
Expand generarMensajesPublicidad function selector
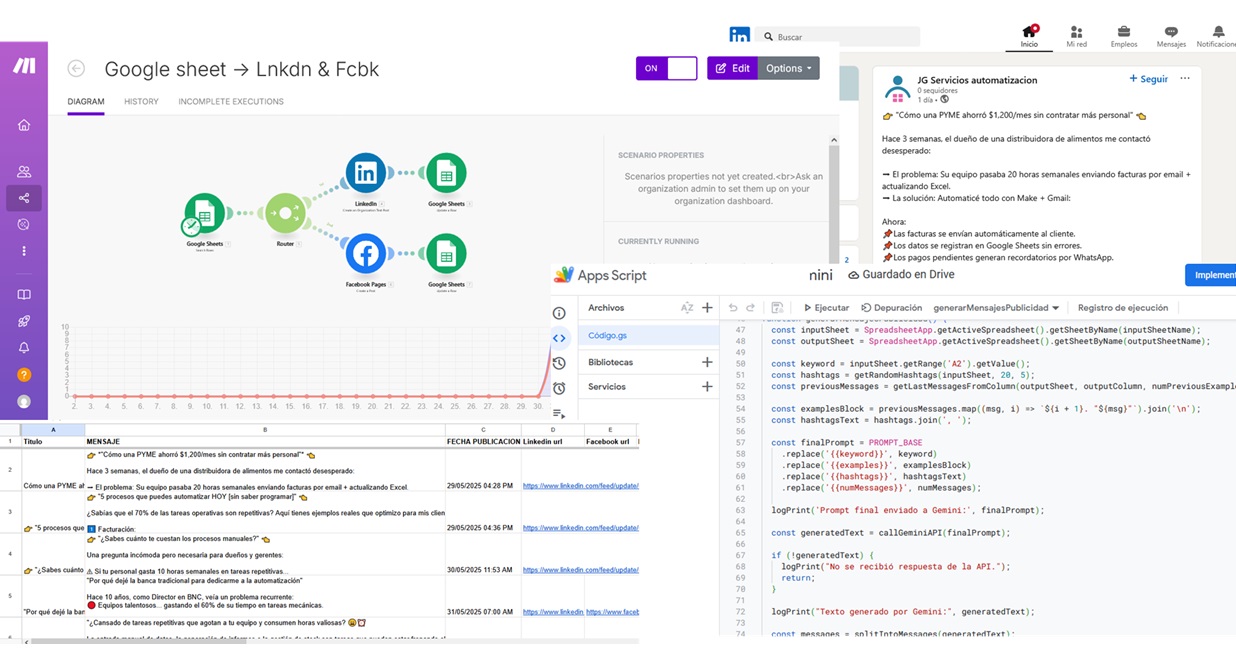tap(996, 308)
